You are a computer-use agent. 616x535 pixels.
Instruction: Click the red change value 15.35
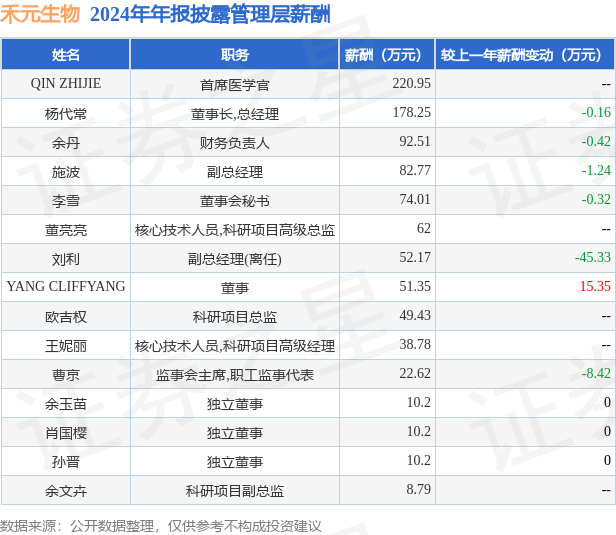pyautogui.click(x=595, y=287)
